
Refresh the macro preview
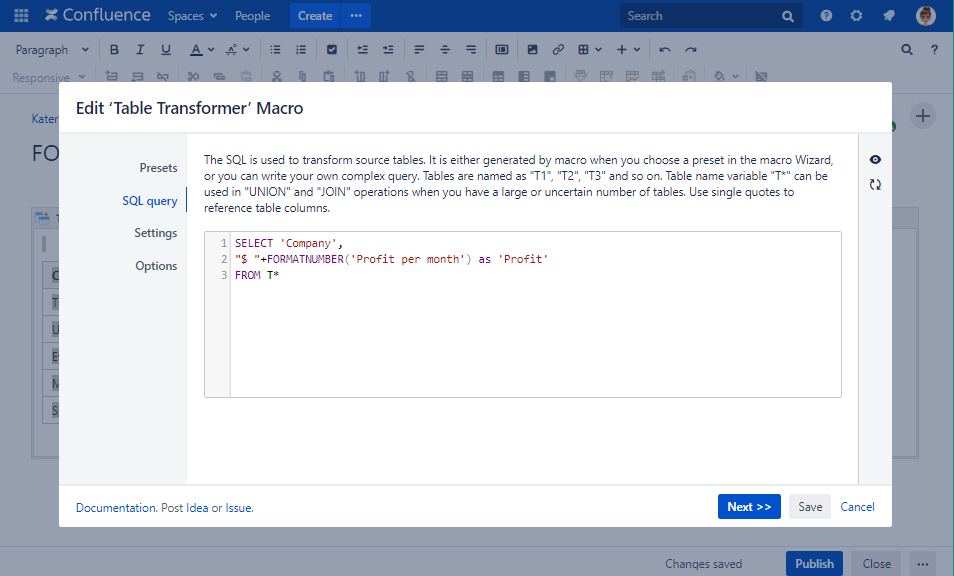pos(875,184)
